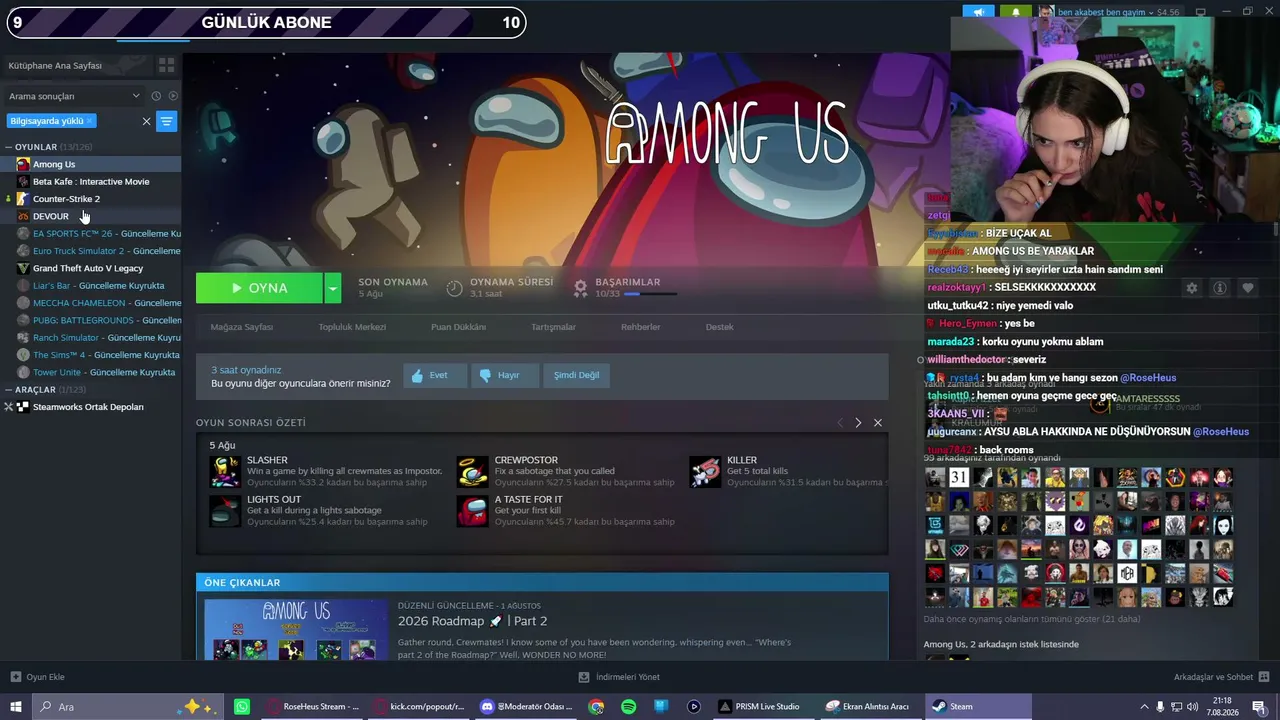Clear the library search filters
Image resolution: width=1280 pixels, height=720 pixels.
(146, 121)
